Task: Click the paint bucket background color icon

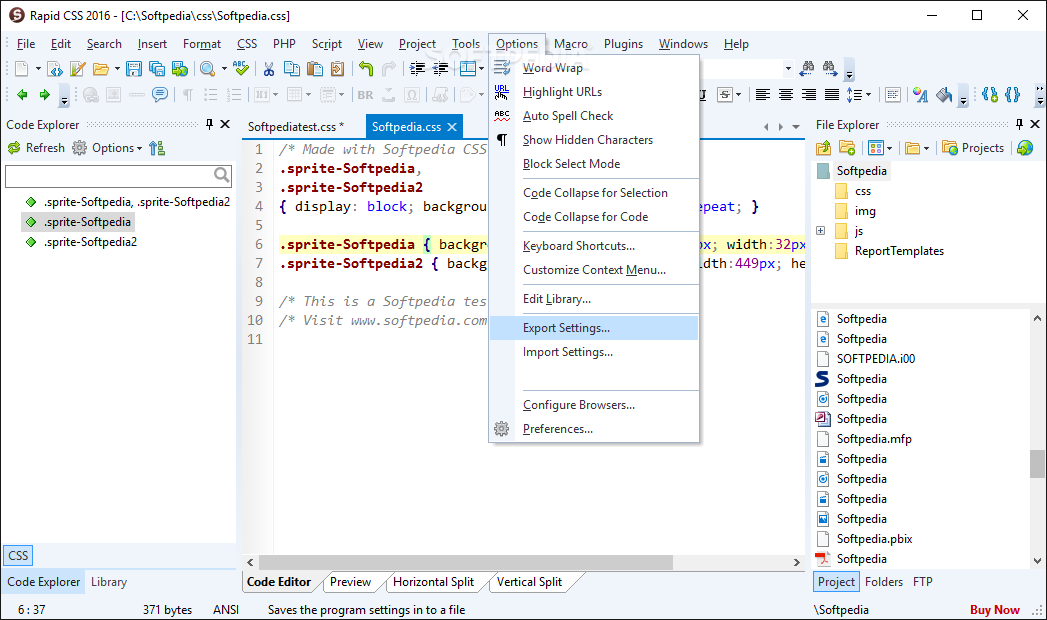Action: click(944, 95)
